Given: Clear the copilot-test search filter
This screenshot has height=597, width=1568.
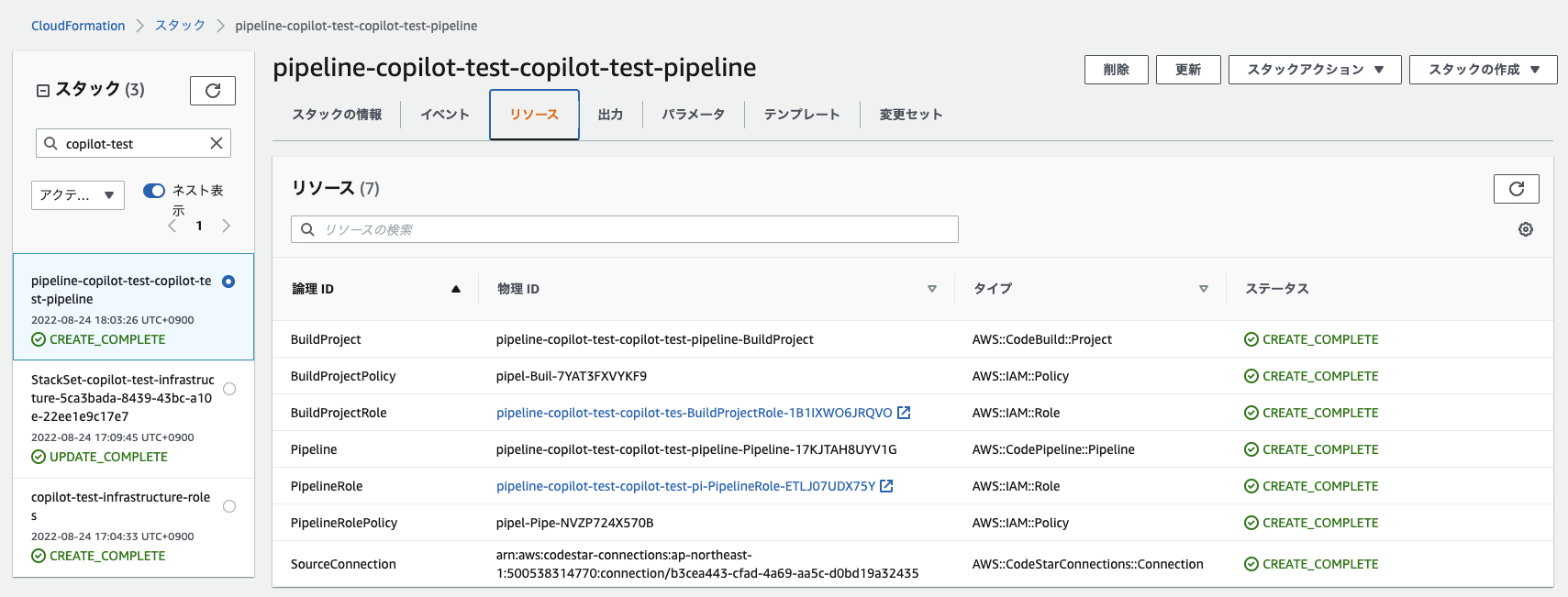Looking at the screenshot, I should click(217, 143).
